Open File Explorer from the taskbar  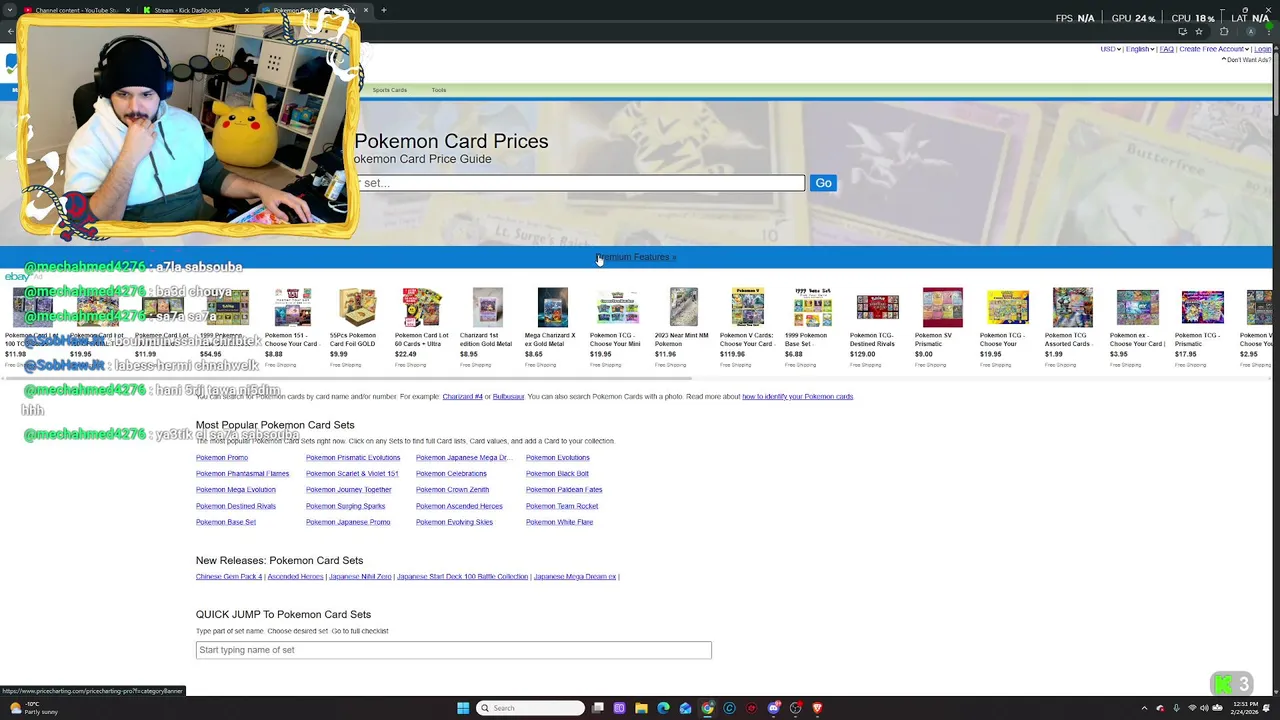[x=641, y=708]
